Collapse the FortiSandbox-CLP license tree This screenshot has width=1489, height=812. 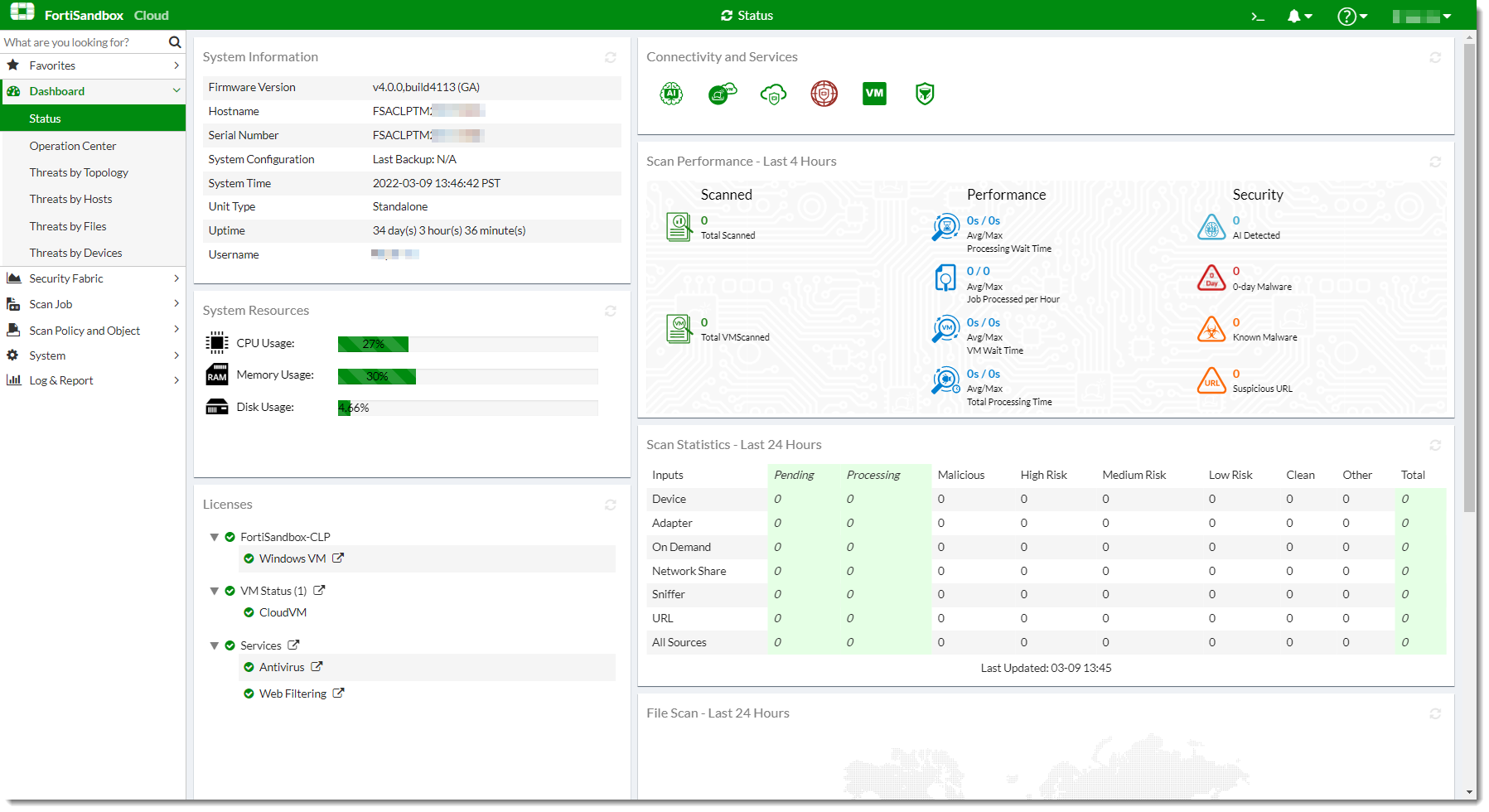(x=214, y=537)
